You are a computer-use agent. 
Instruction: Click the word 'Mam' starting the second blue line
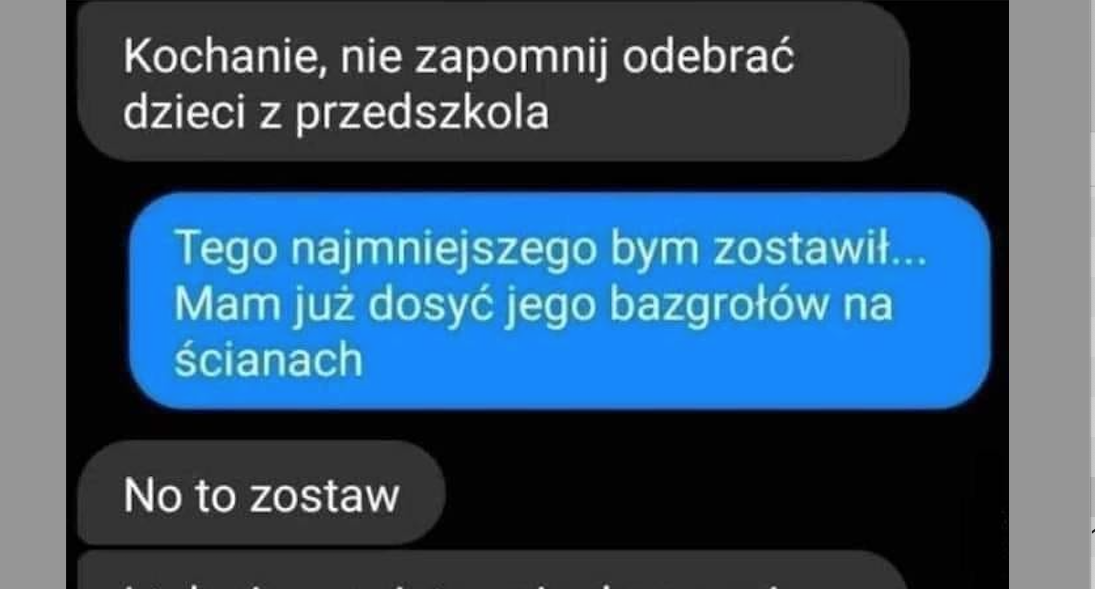pos(228,305)
